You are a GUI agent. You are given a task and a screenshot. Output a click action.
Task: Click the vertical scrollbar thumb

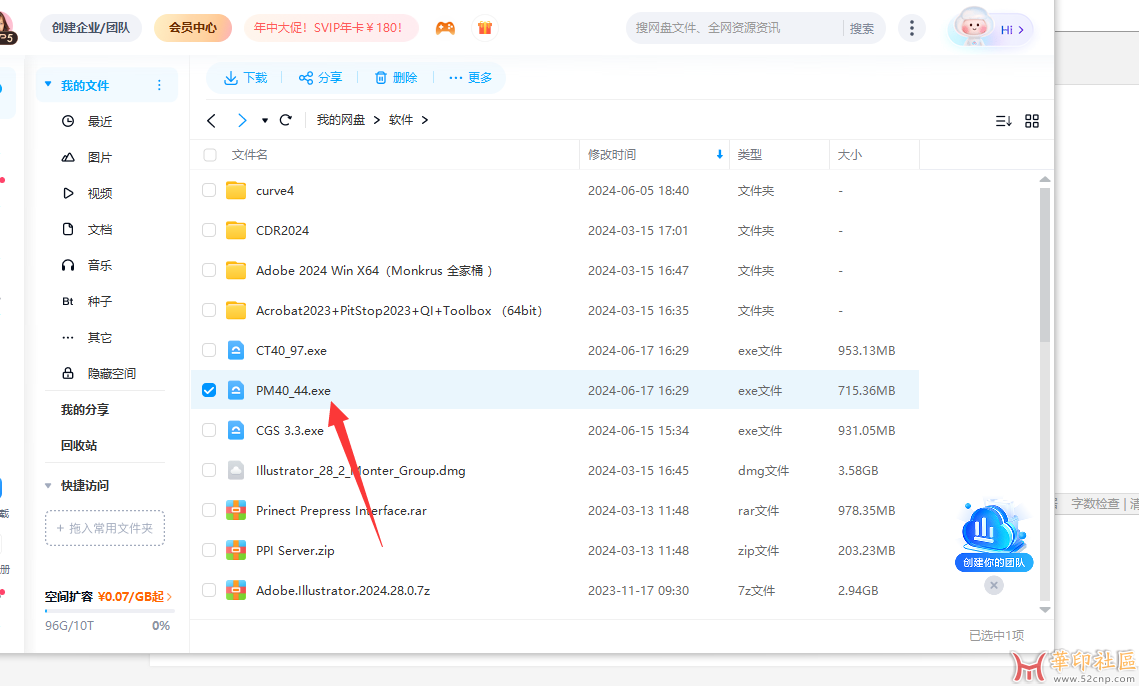pyautogui.click(x=1045, y=265)
